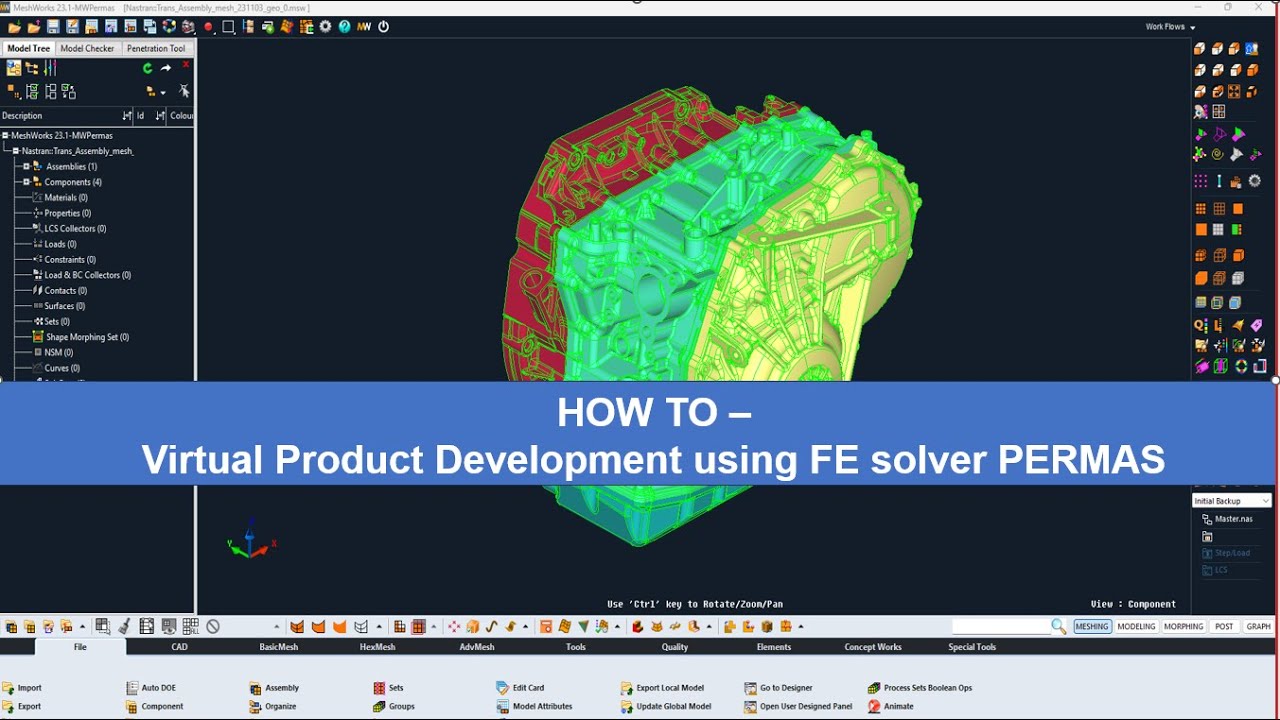Open the Quality ribbon tab
This screenshot has height=720, width=1280.
(675, 647)
